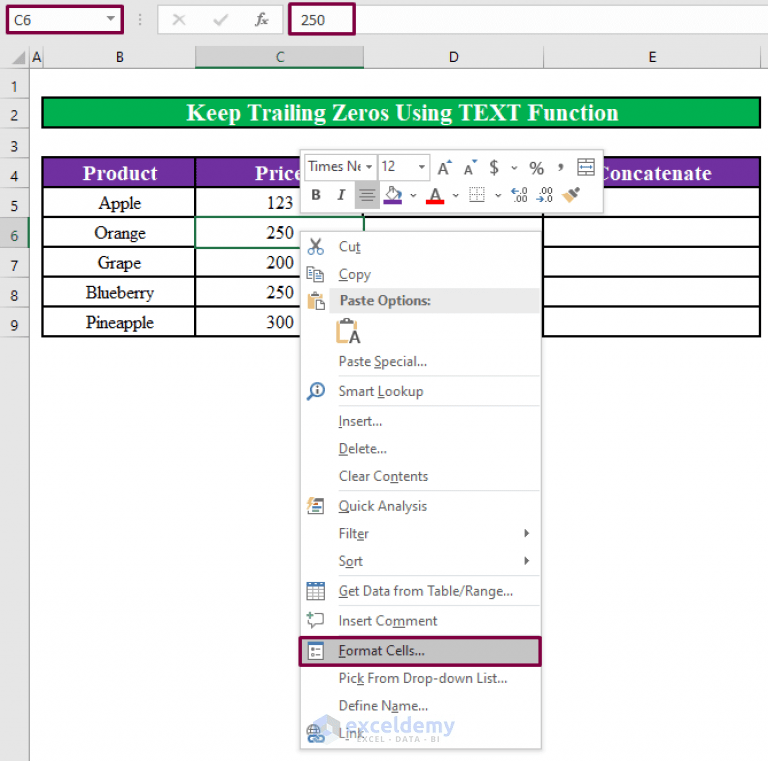
Task: Open Format Cells dialog from menu
Action: [x=420, y=651]
